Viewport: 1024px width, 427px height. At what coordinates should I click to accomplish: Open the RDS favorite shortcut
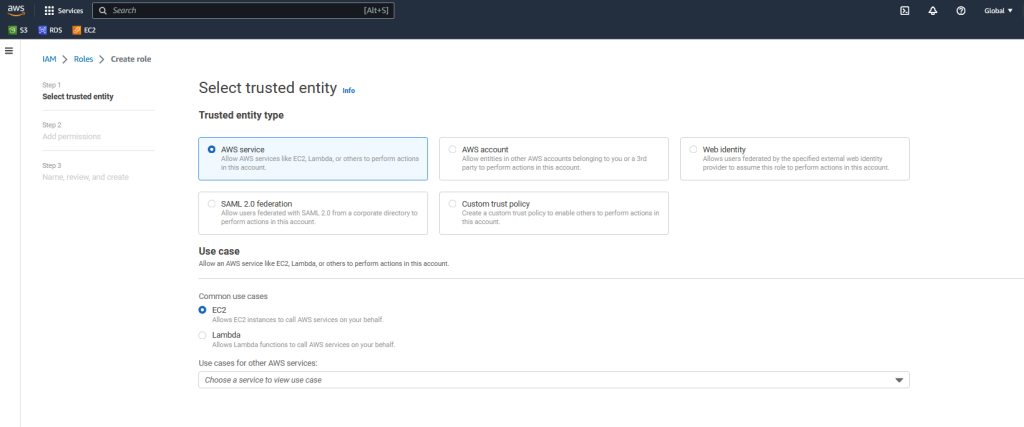tap(50, 29)
